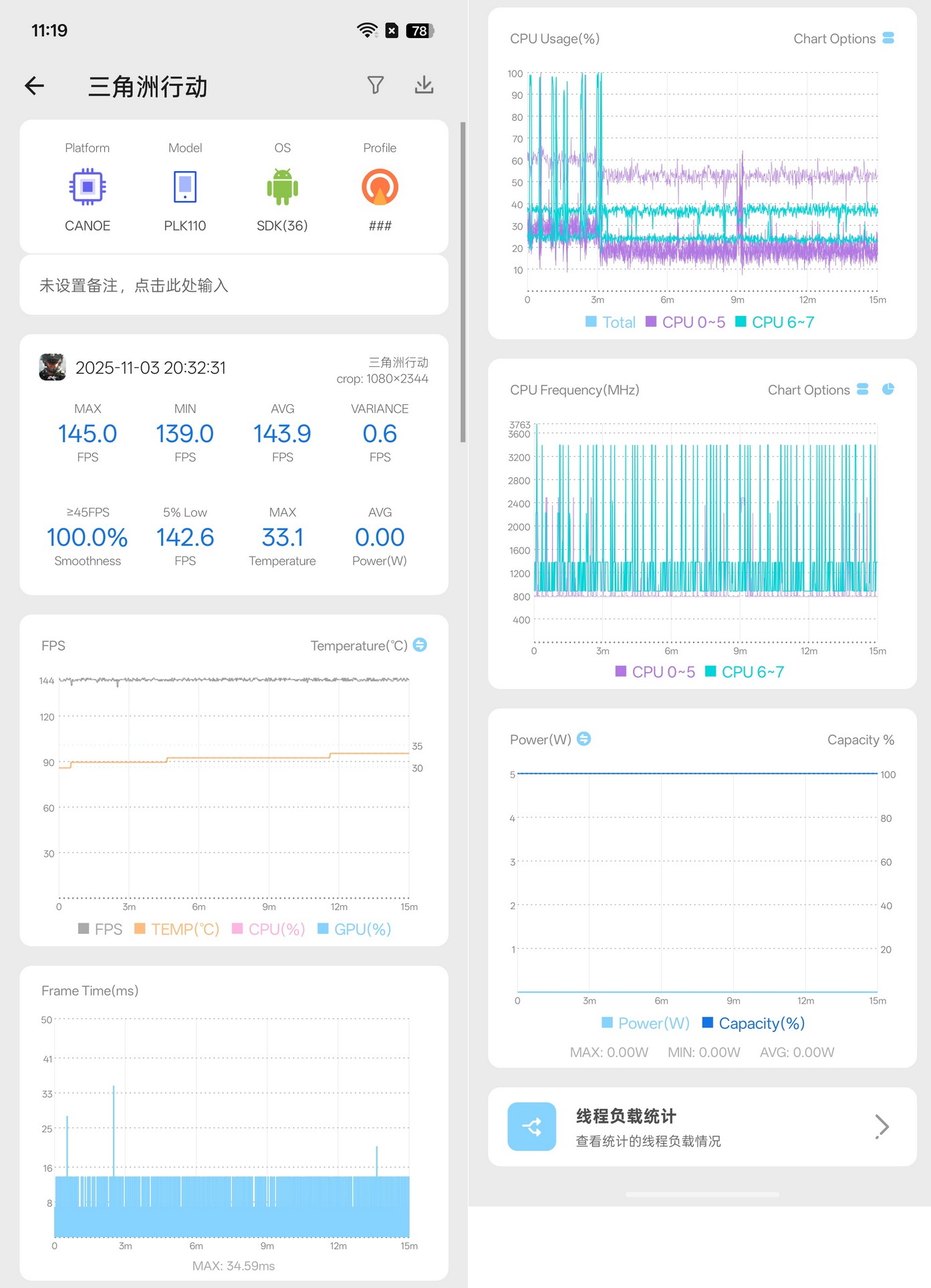The height and width of the screenshot is (1288, 931).
Task: Click the download export icon
Action: click(424, 85)
